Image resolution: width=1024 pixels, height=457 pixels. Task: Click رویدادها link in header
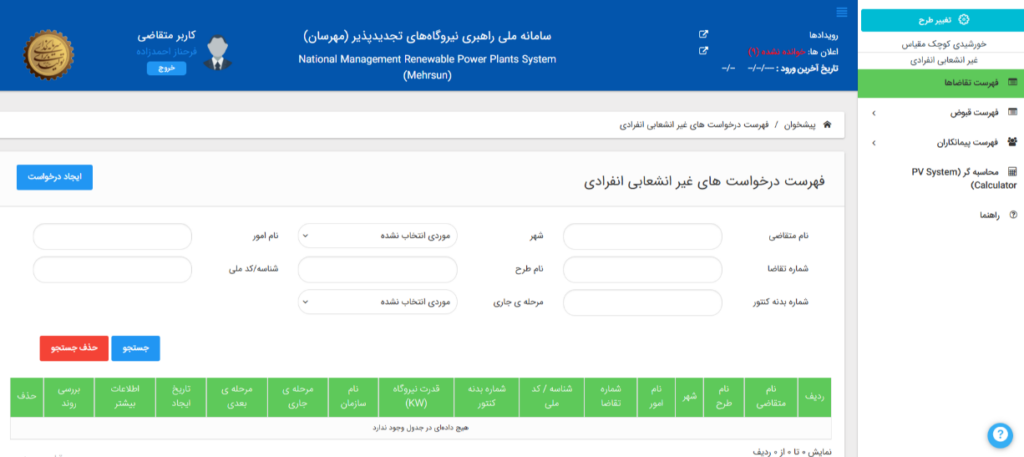823,35
